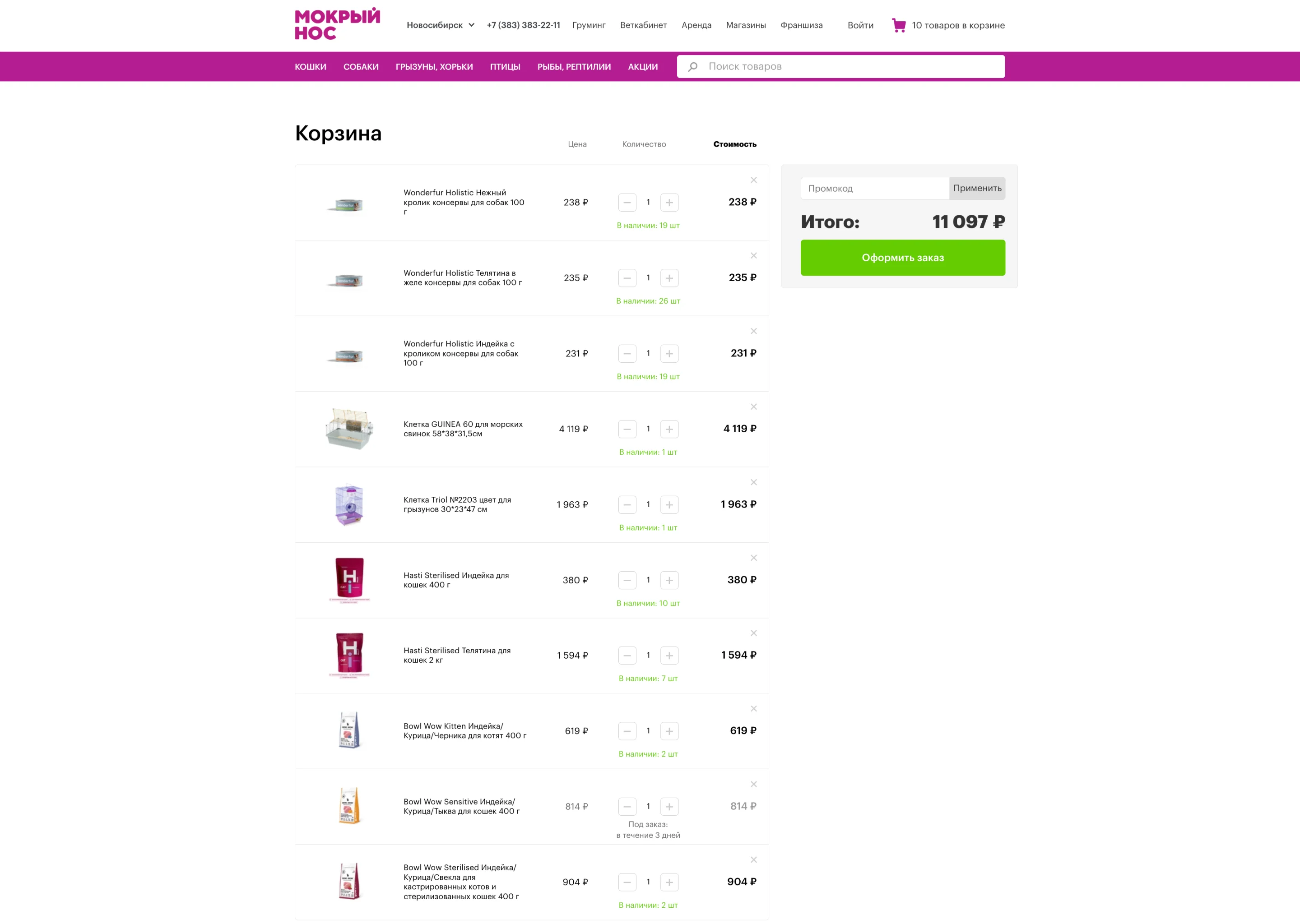Open Bowl Wow Kitten product link
The height and width of the screenshot is (924, 1300).
(465, 731)
